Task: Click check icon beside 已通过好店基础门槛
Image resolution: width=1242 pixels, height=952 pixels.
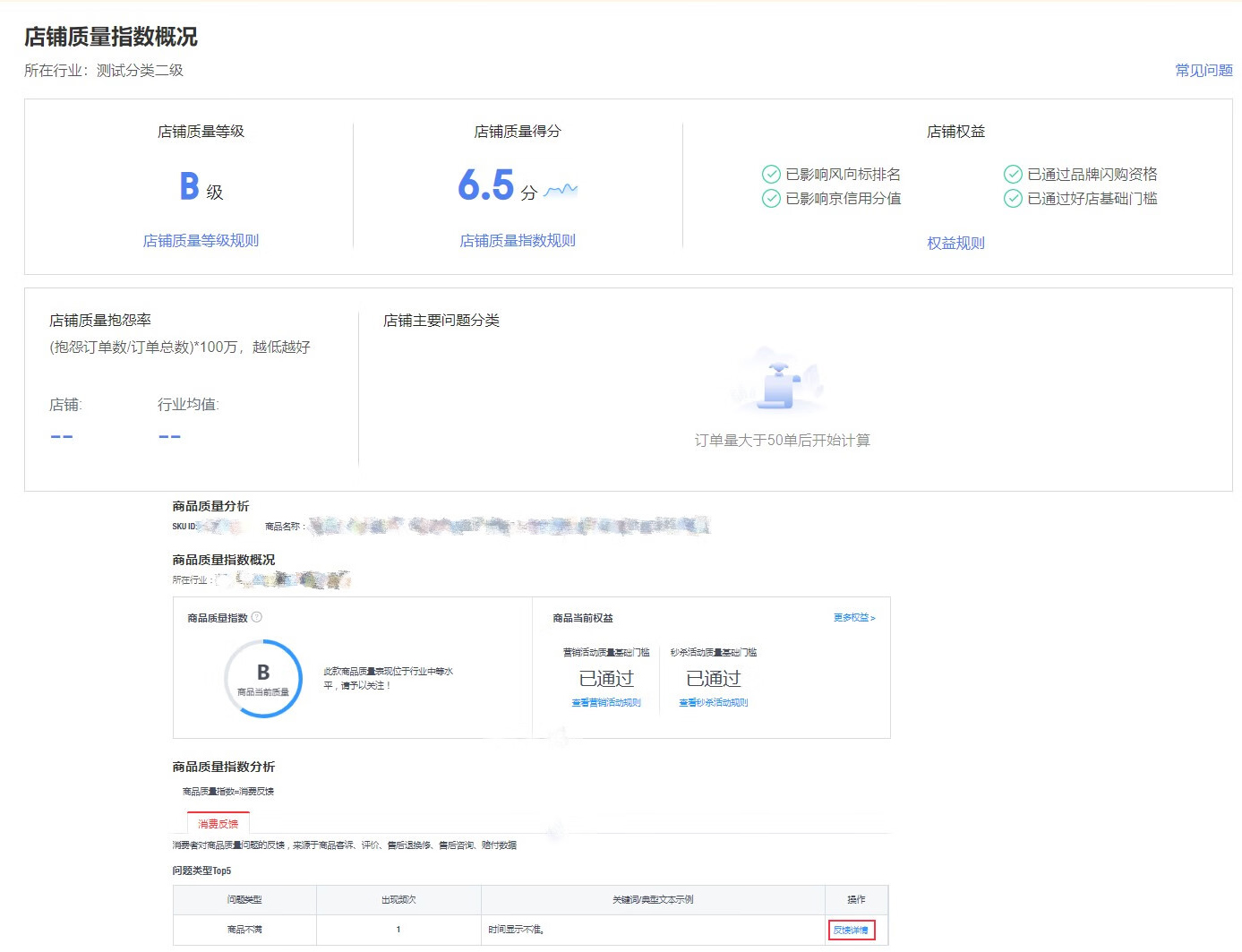Action: pos(1013,199)
